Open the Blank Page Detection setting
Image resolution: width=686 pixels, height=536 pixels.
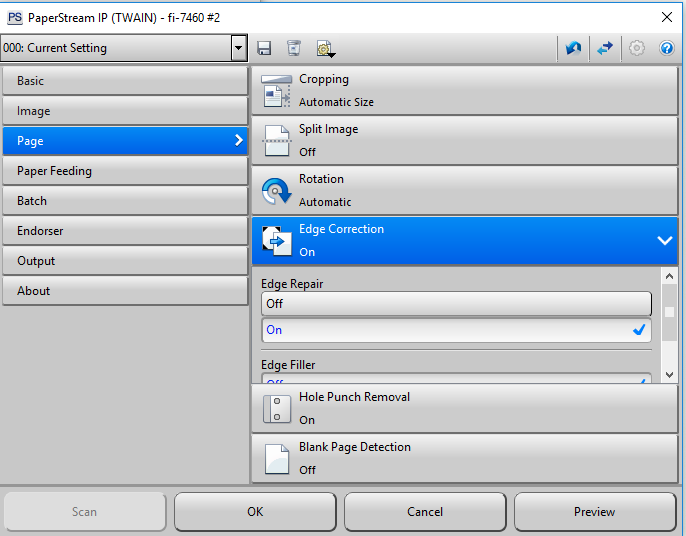point(464,458)
